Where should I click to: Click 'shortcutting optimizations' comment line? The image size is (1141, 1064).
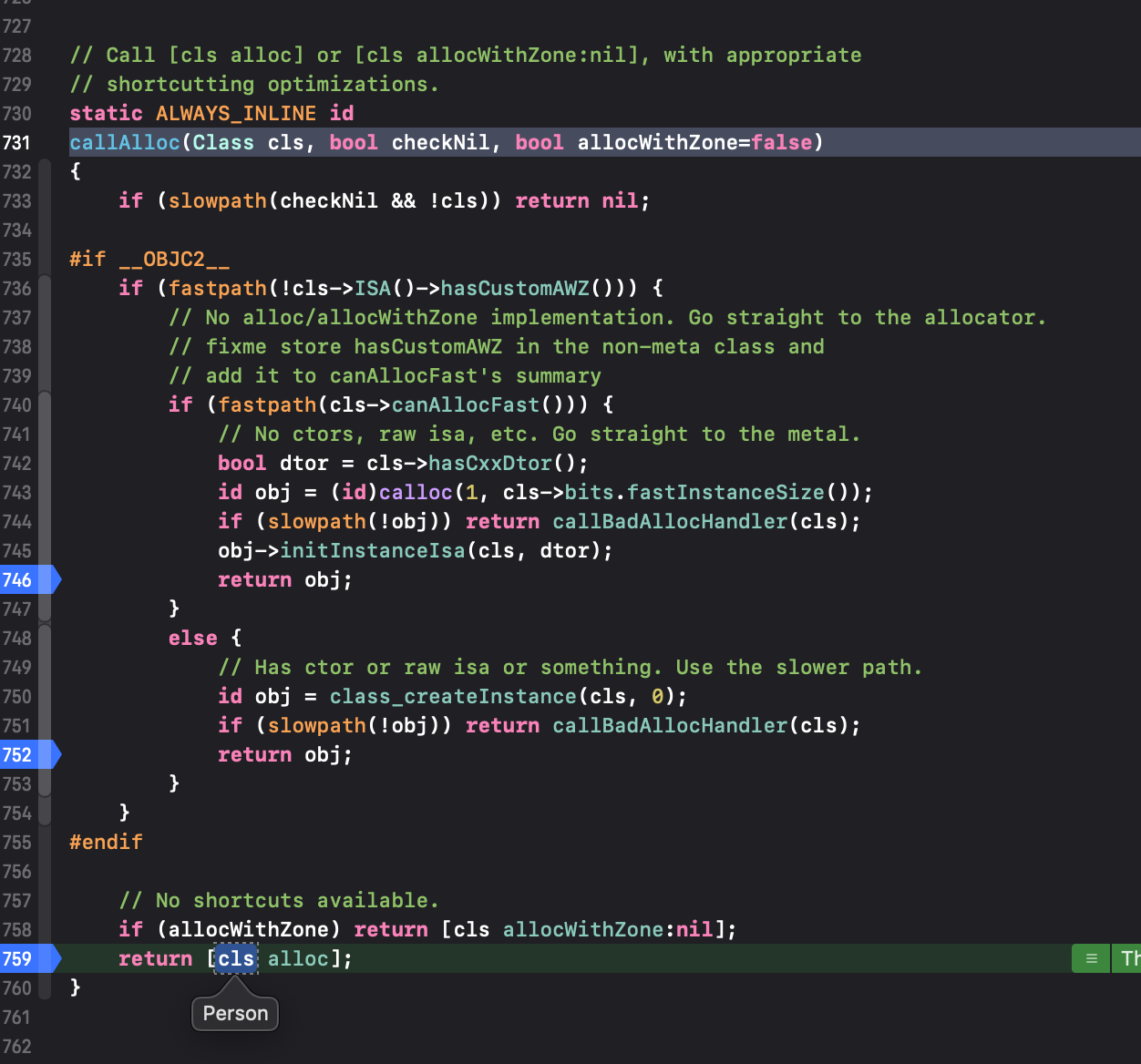[x=254, y=84]
